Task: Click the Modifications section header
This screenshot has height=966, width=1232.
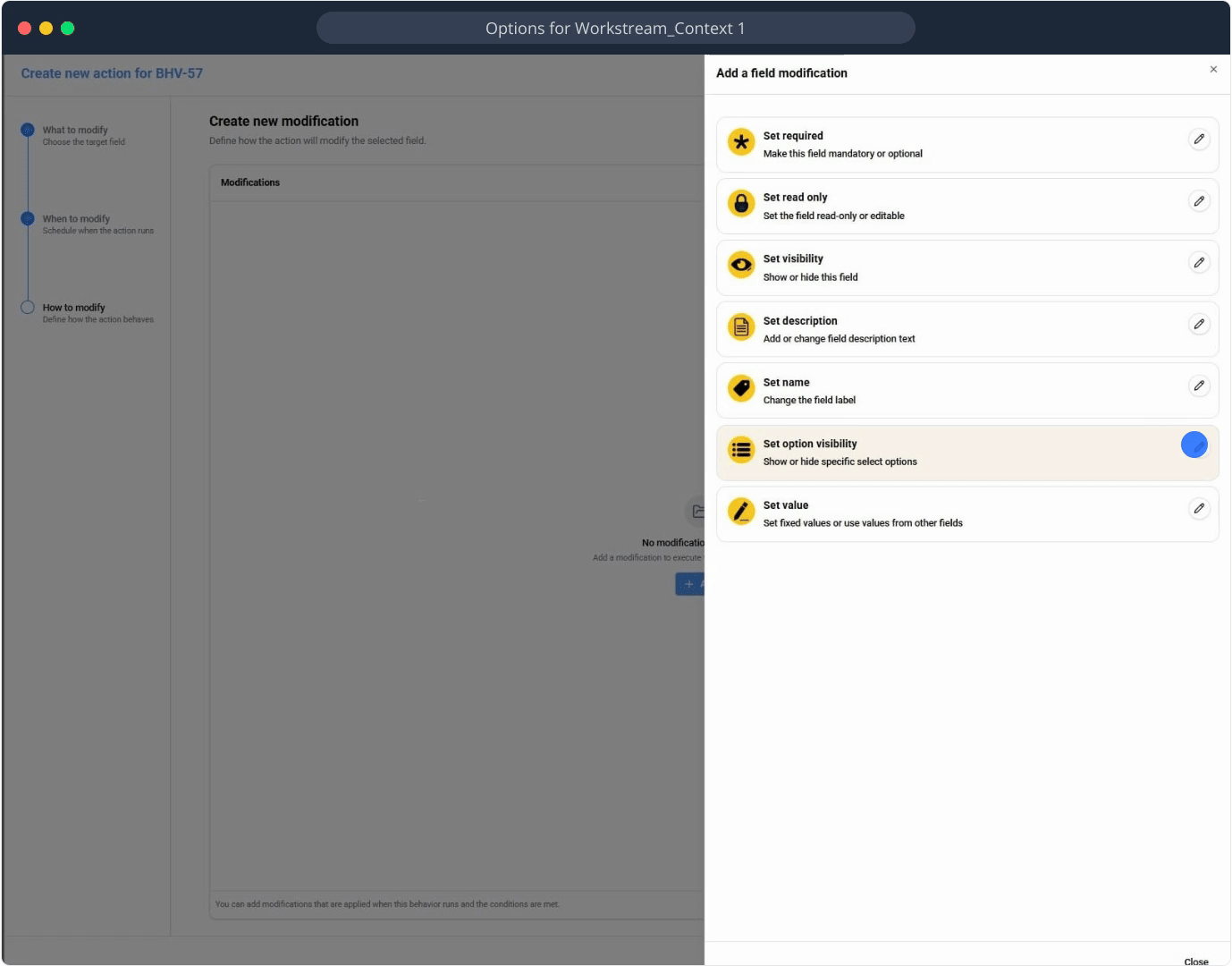Action: [250, 182]
